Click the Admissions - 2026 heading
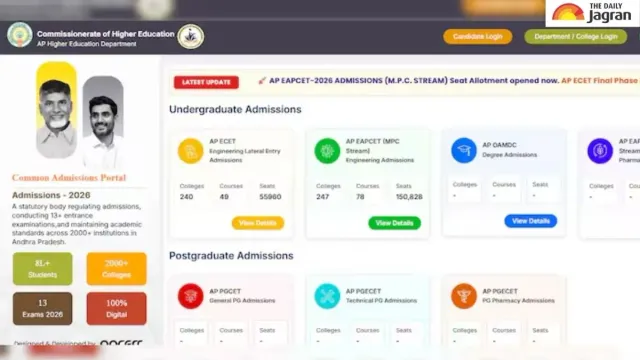Image resolution: width=640 pixels, height=360 pixels. pyautogui.click(x=51, y=195)
